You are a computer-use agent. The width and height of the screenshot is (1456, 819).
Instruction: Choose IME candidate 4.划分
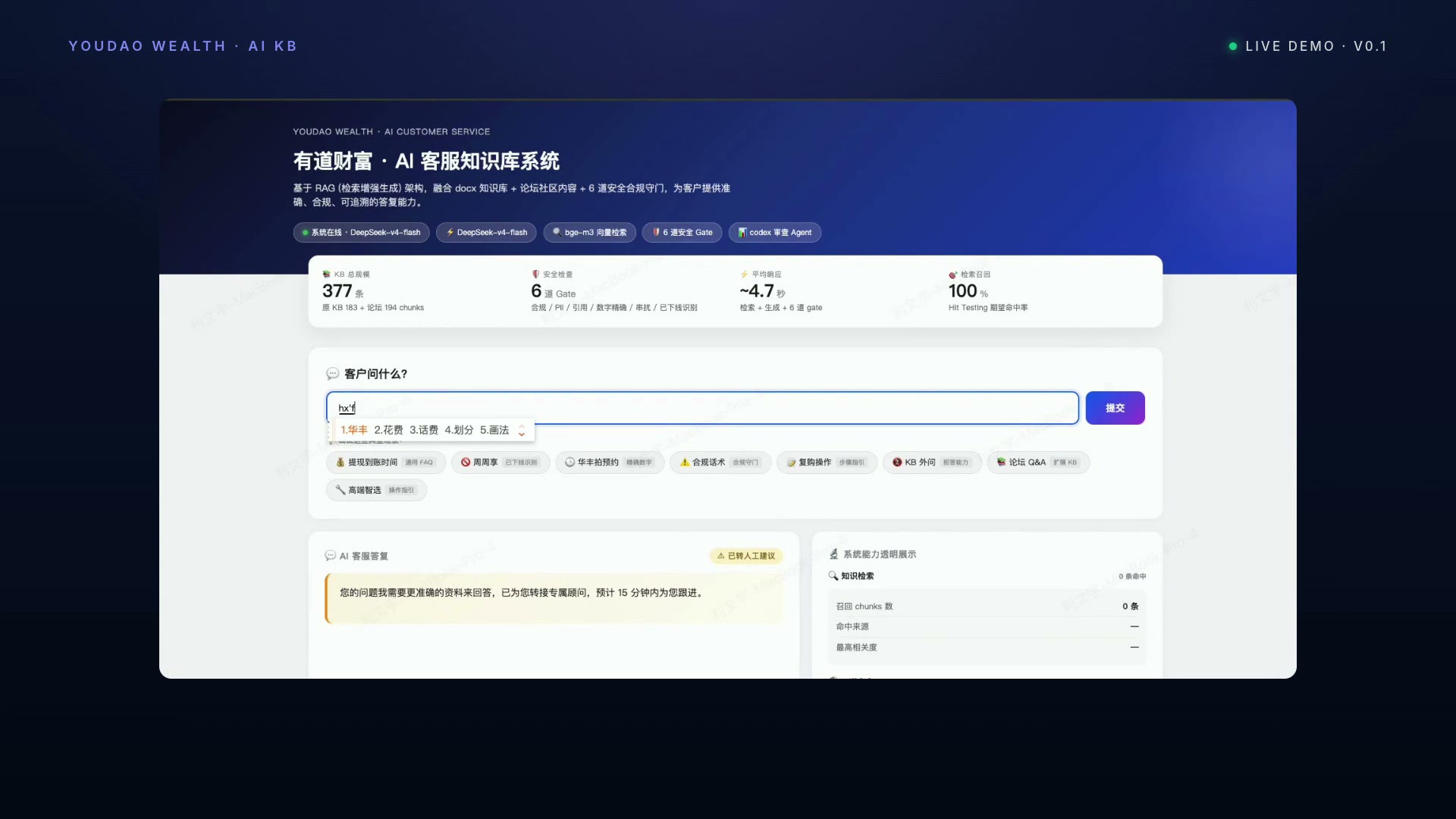click(x=459, y=430)
